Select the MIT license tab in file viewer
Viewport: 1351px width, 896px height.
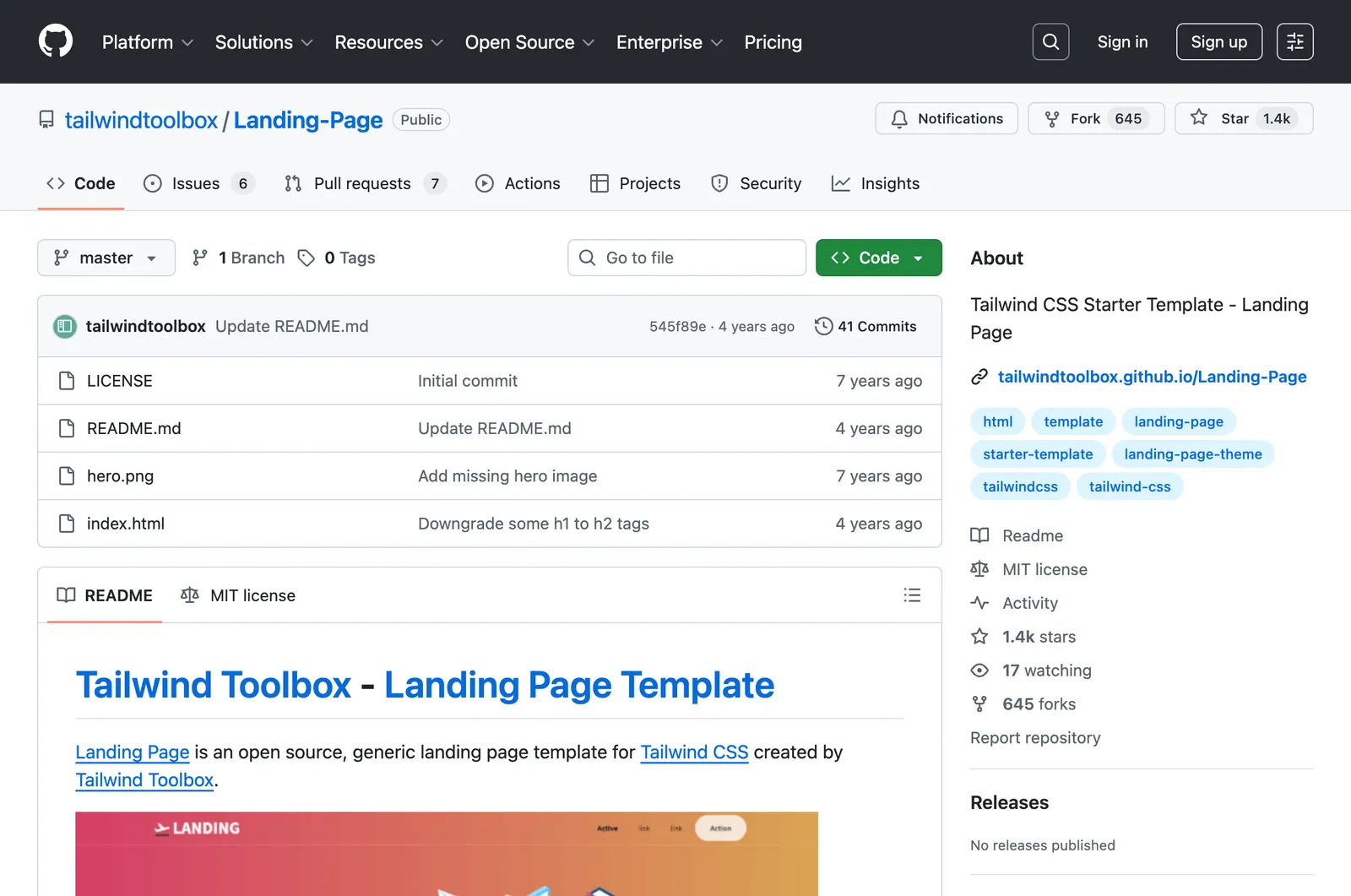pyautogui.click(x=238, y=595)
